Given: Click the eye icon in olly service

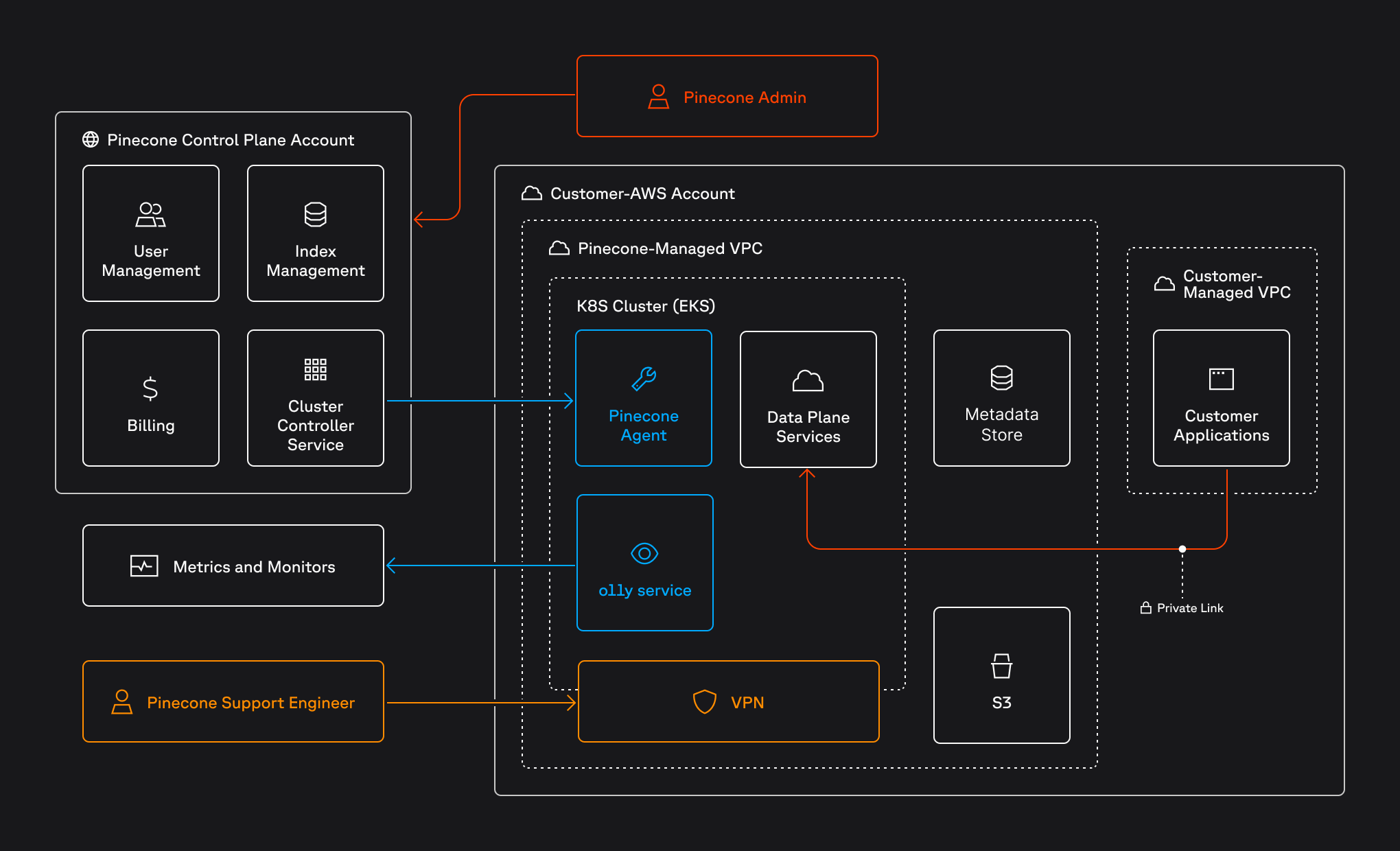Looking at the screenshot, I should pos(644,553).
